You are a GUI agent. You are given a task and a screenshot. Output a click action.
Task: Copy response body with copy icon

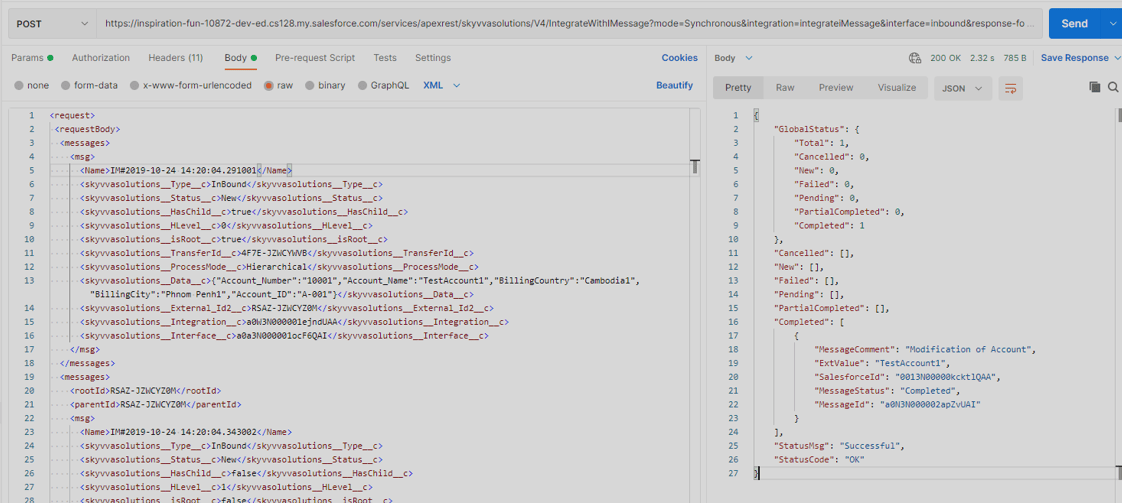pyautogui.click(x=1094, y=88)
